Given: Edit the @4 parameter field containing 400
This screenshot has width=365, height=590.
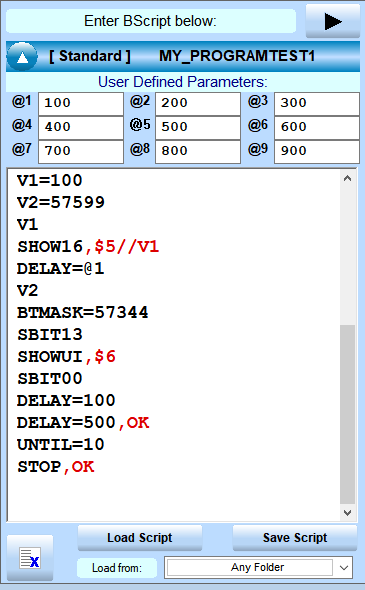Looking at the screenshot, I should (81, 128).
